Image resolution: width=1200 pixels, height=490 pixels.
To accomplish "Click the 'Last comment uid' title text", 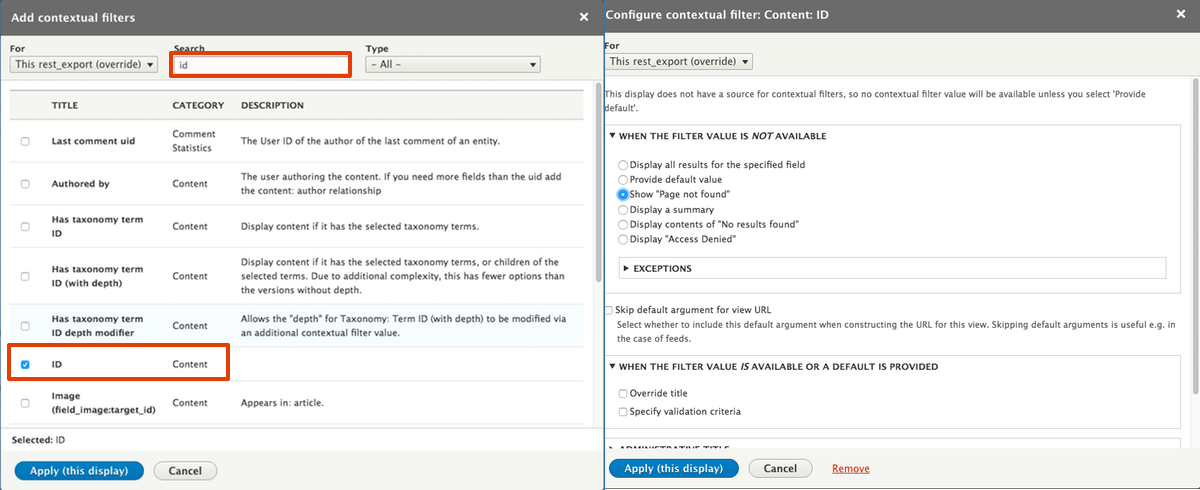I will (x=93, y=141).
